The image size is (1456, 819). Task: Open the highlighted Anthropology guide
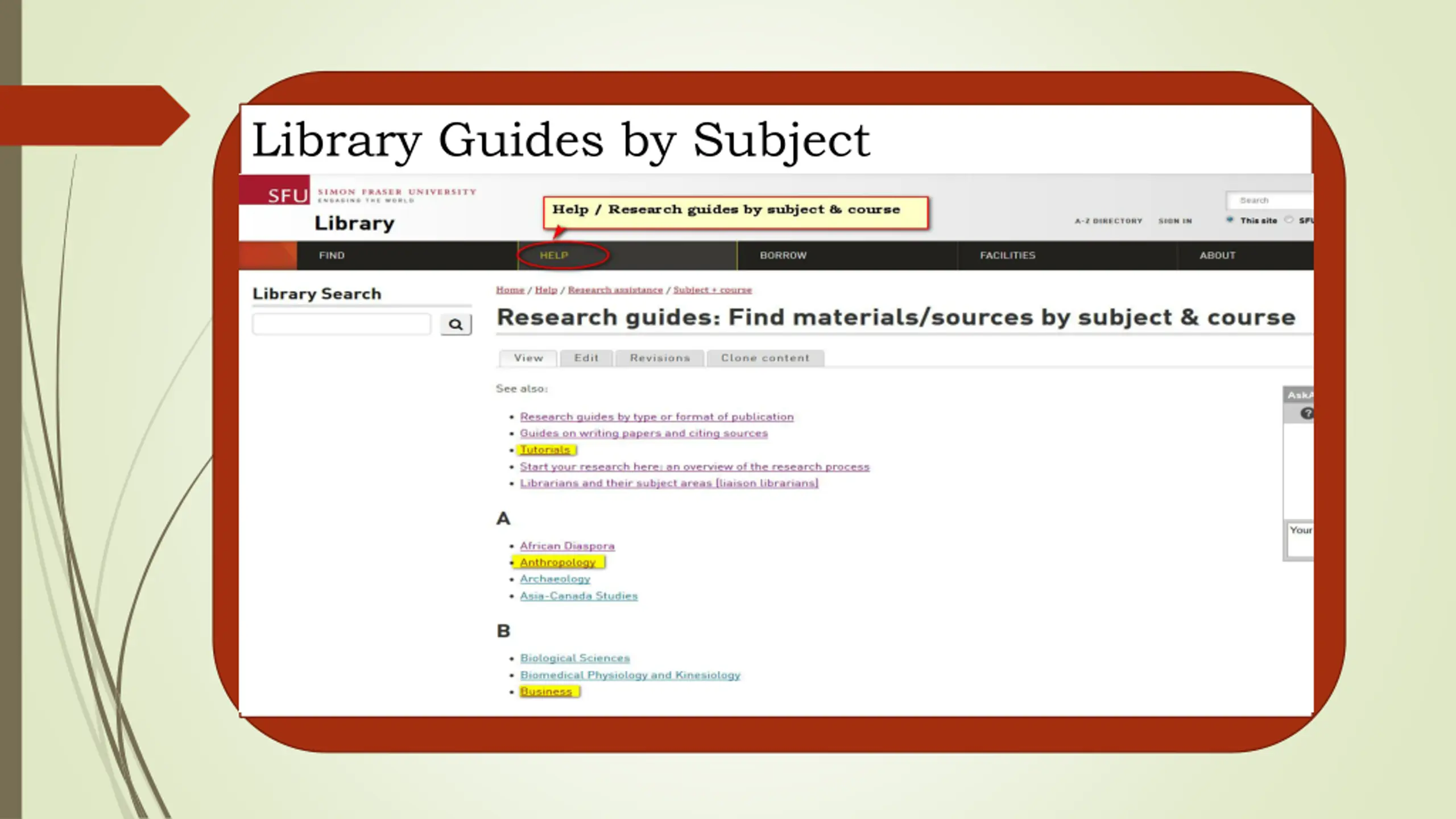(557, 562)
